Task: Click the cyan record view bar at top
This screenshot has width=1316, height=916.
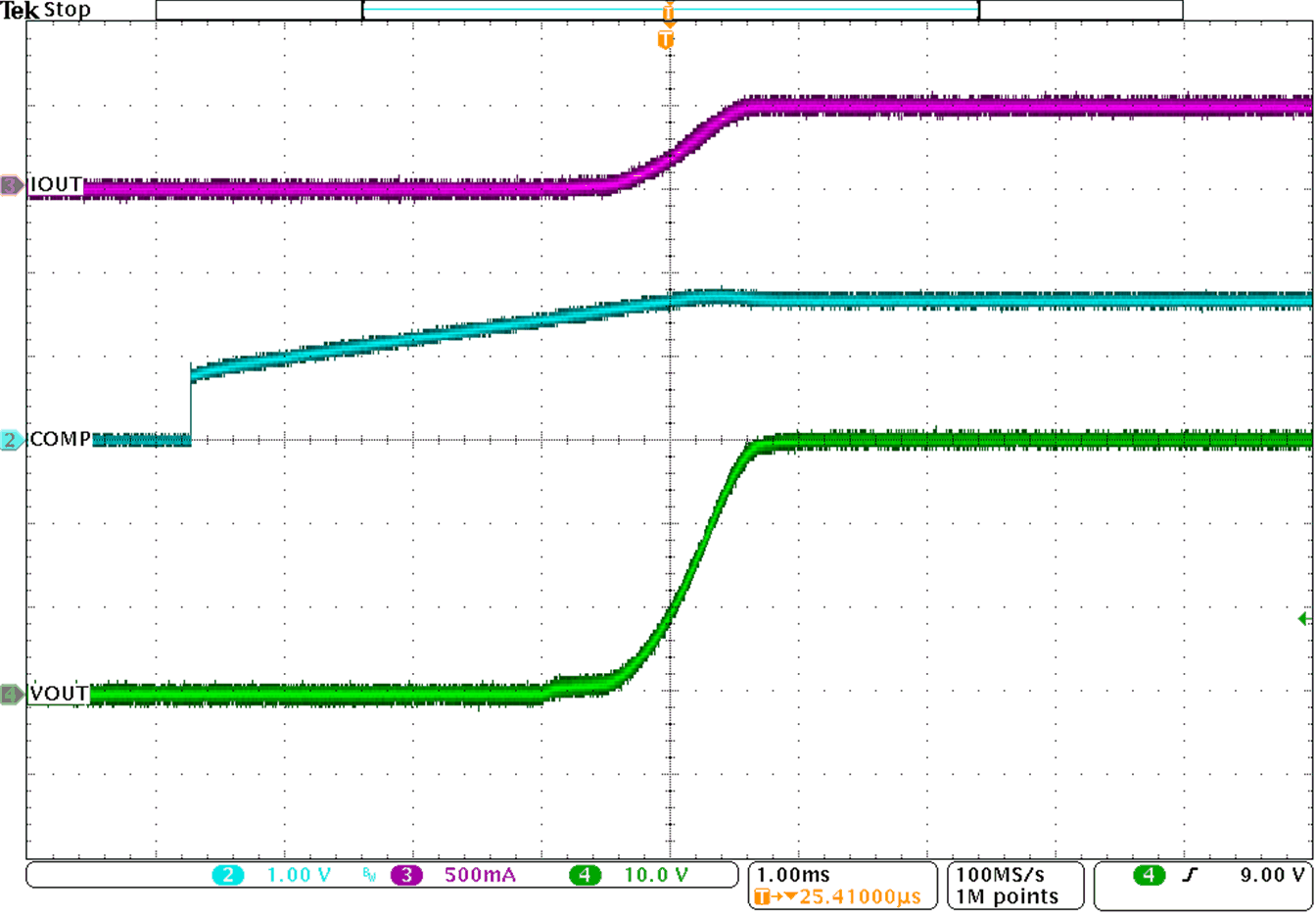Action: [x=670, y=10]
